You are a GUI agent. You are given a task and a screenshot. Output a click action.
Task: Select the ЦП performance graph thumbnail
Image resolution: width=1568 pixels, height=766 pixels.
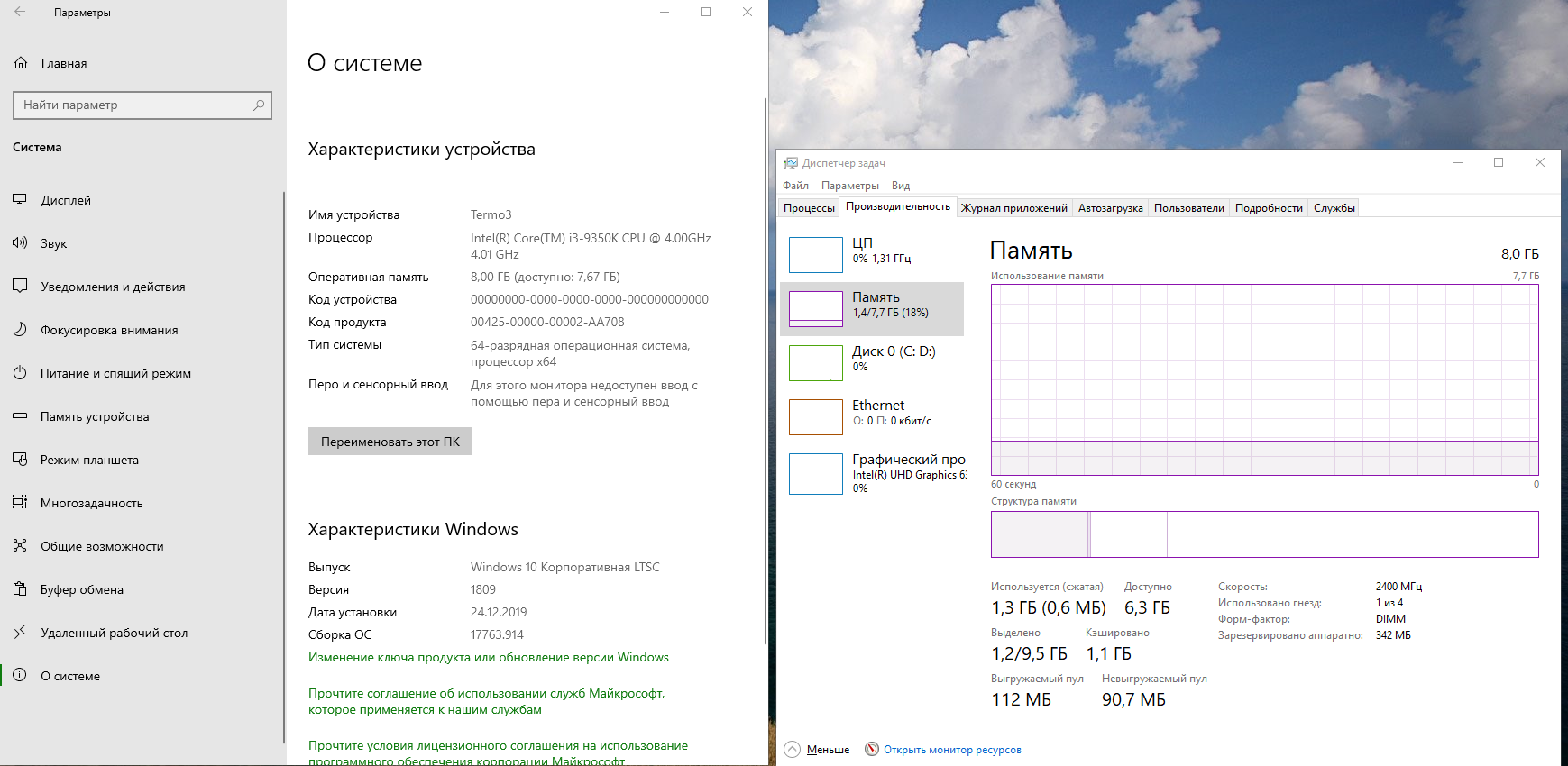tap(816, 255)
